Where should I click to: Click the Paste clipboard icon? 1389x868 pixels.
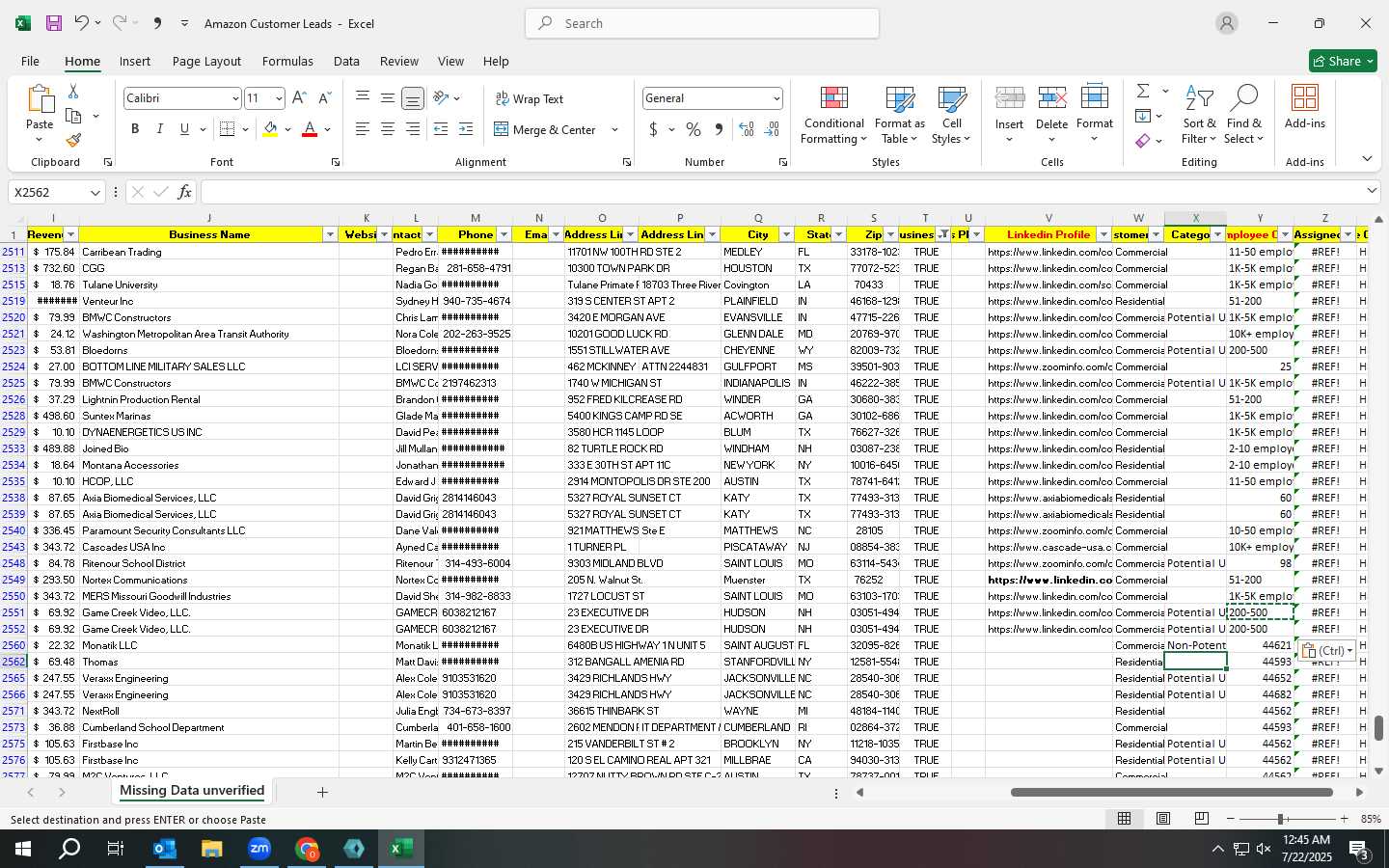click(x=40, y=99)
